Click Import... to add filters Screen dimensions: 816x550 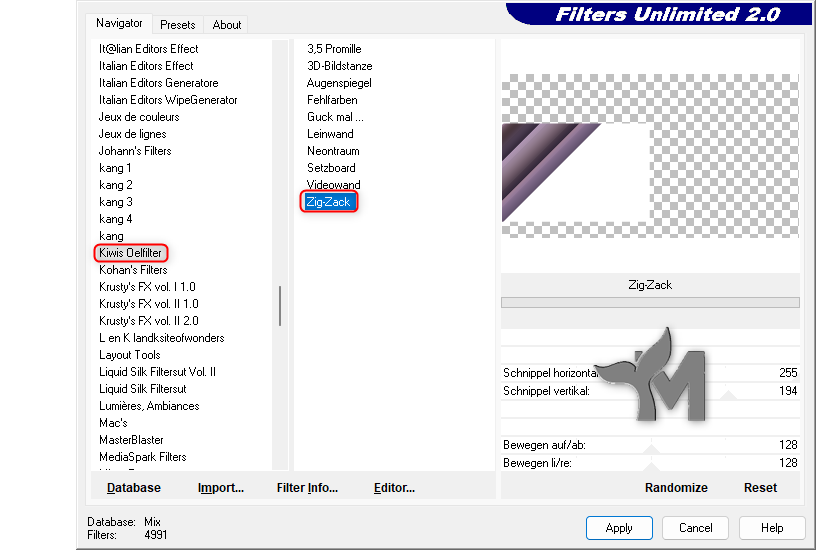point(221,488)
